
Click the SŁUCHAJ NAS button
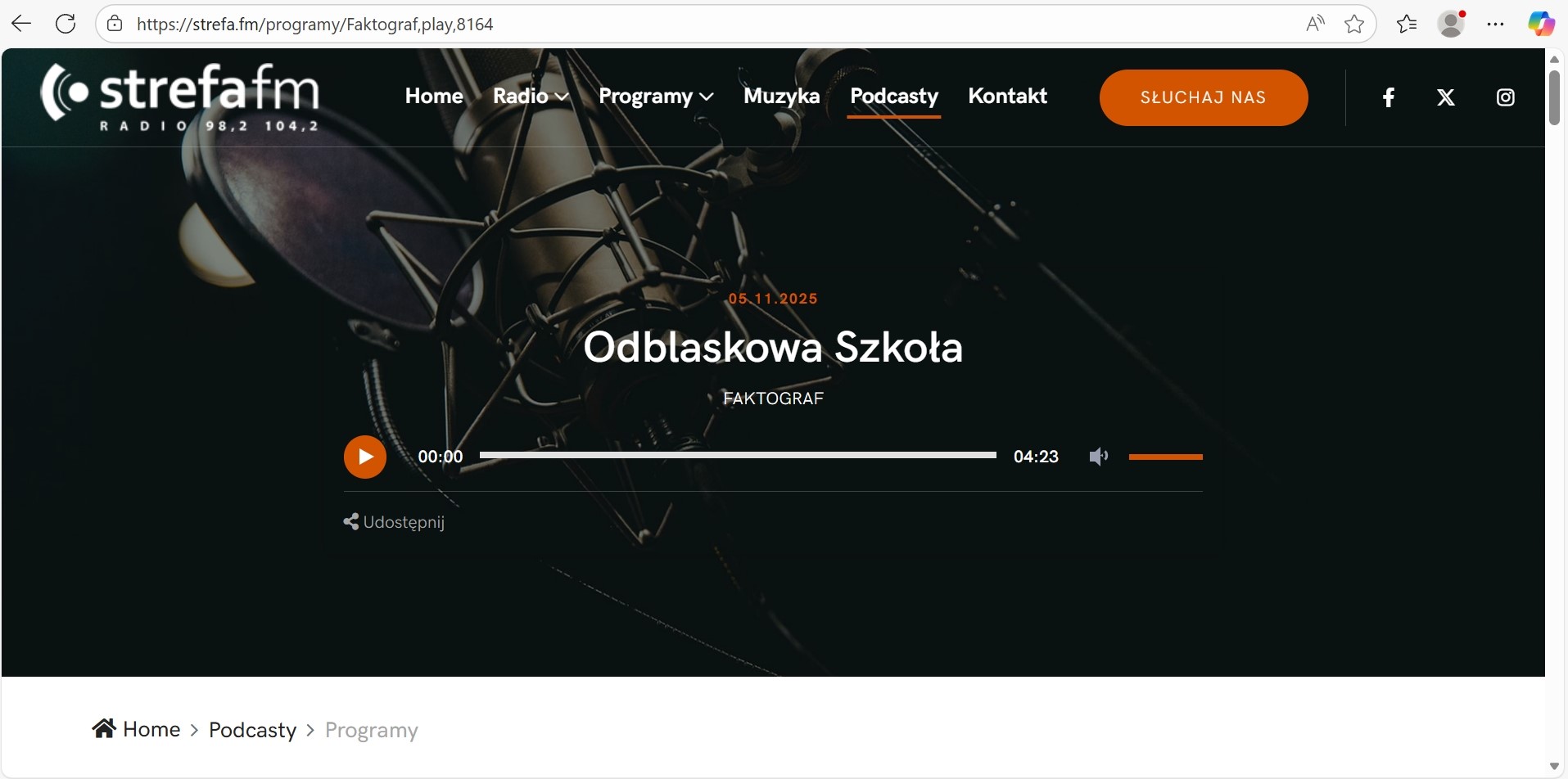1204,97
